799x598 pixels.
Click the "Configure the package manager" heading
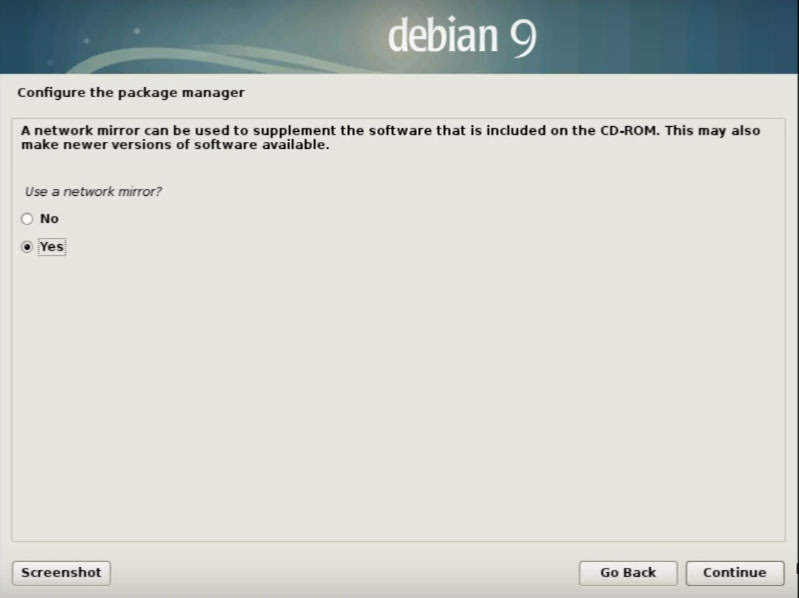pos(131,93)
